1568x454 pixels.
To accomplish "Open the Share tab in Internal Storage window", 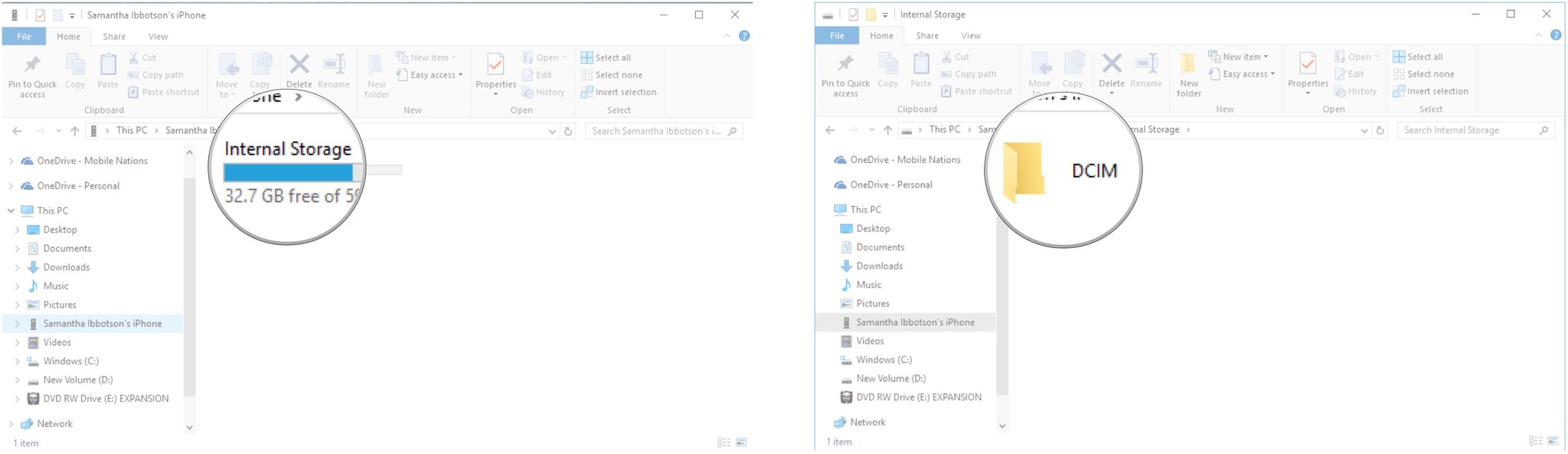I will click(x=926, y=35).
